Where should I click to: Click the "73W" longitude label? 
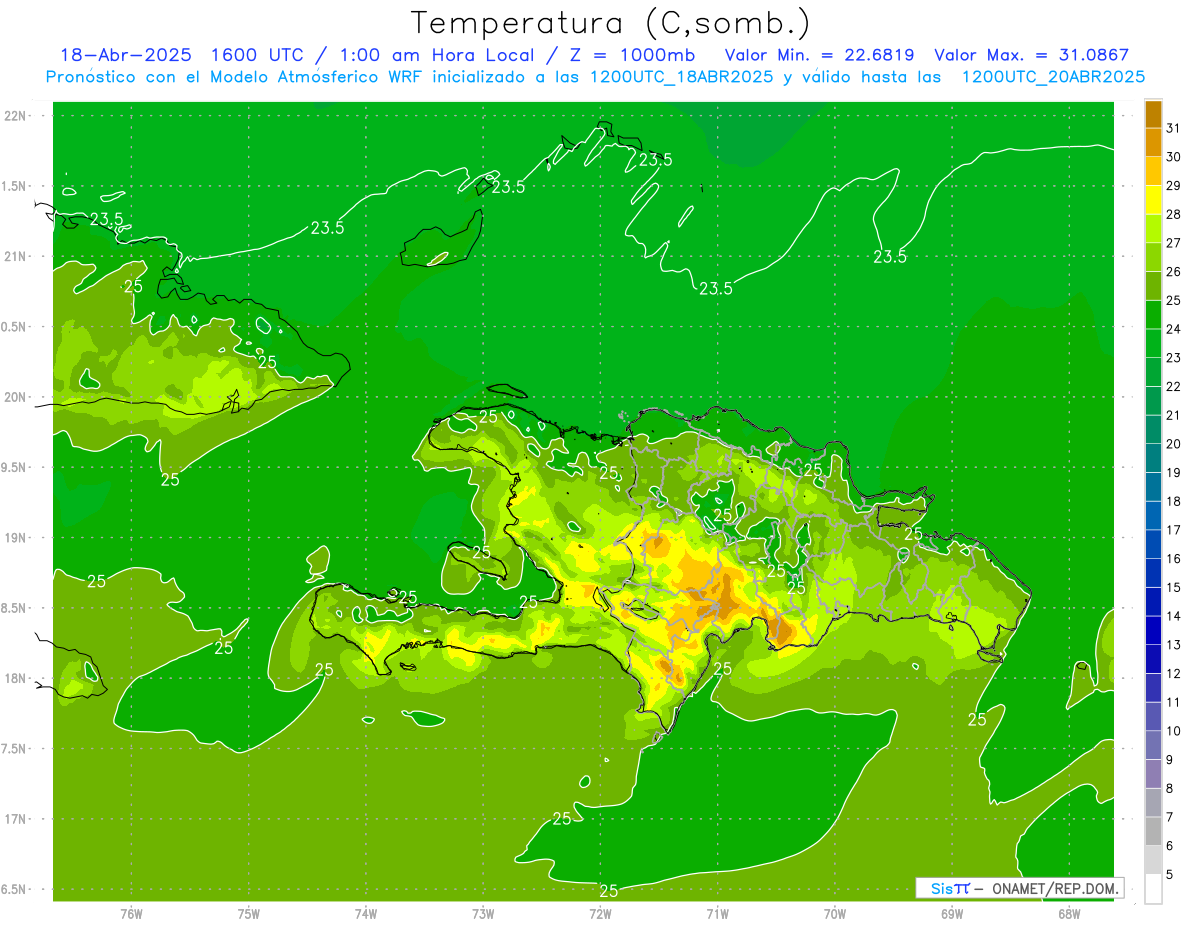[x=483, y=914]
